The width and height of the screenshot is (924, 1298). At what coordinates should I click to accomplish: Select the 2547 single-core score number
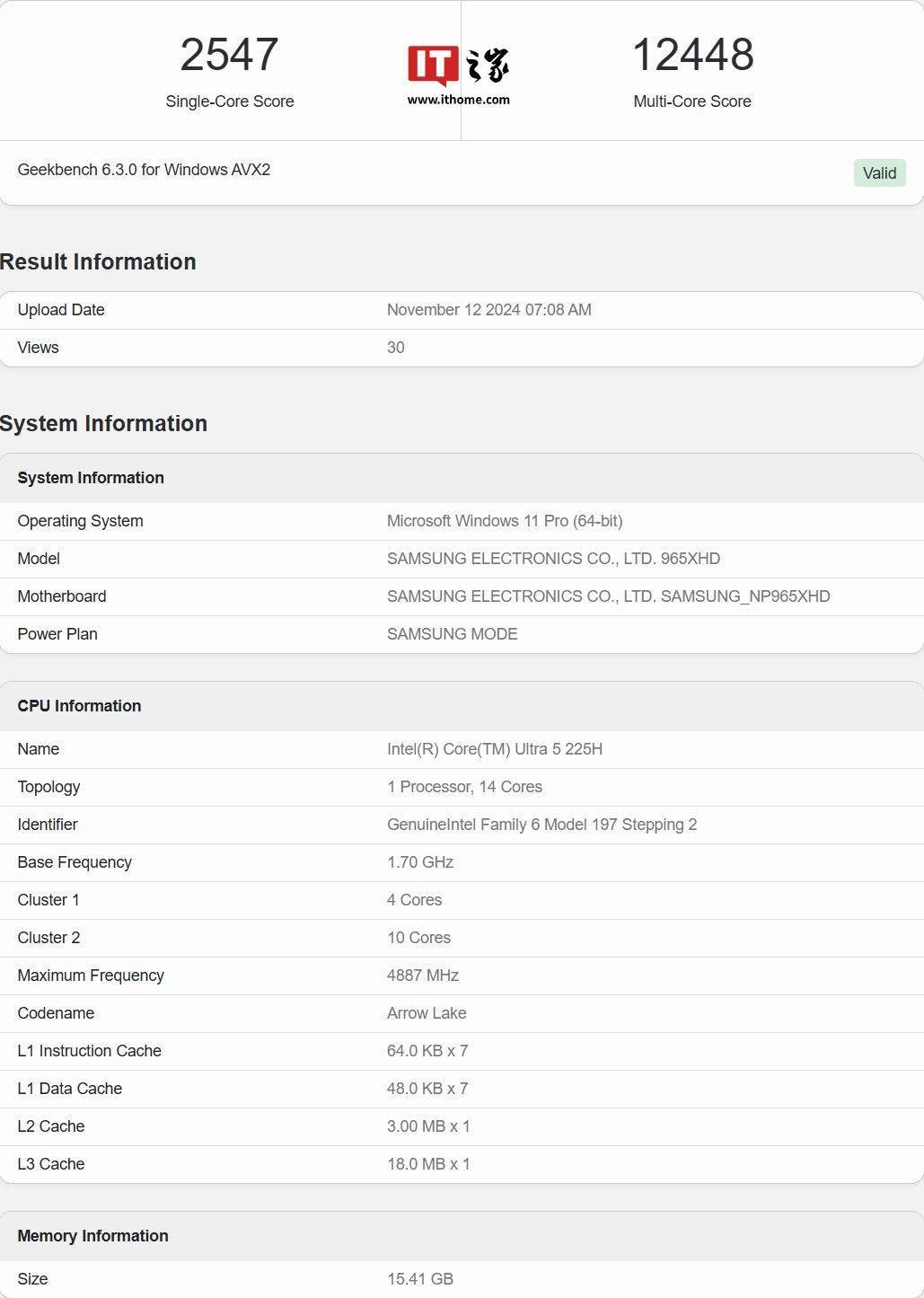point(229,55)
